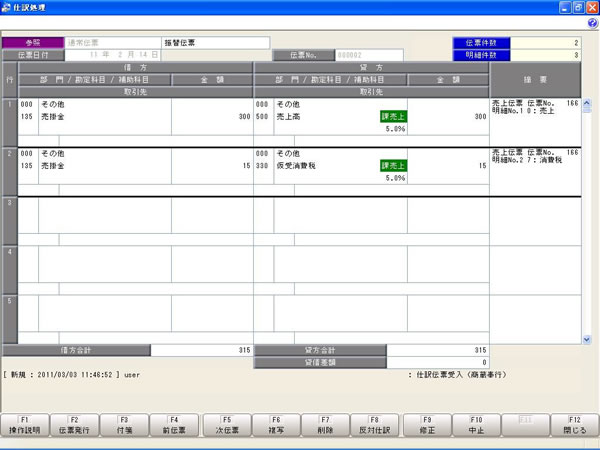Click F9 修正 to edit the slip

pyautogui.click(x=427, y=425)
